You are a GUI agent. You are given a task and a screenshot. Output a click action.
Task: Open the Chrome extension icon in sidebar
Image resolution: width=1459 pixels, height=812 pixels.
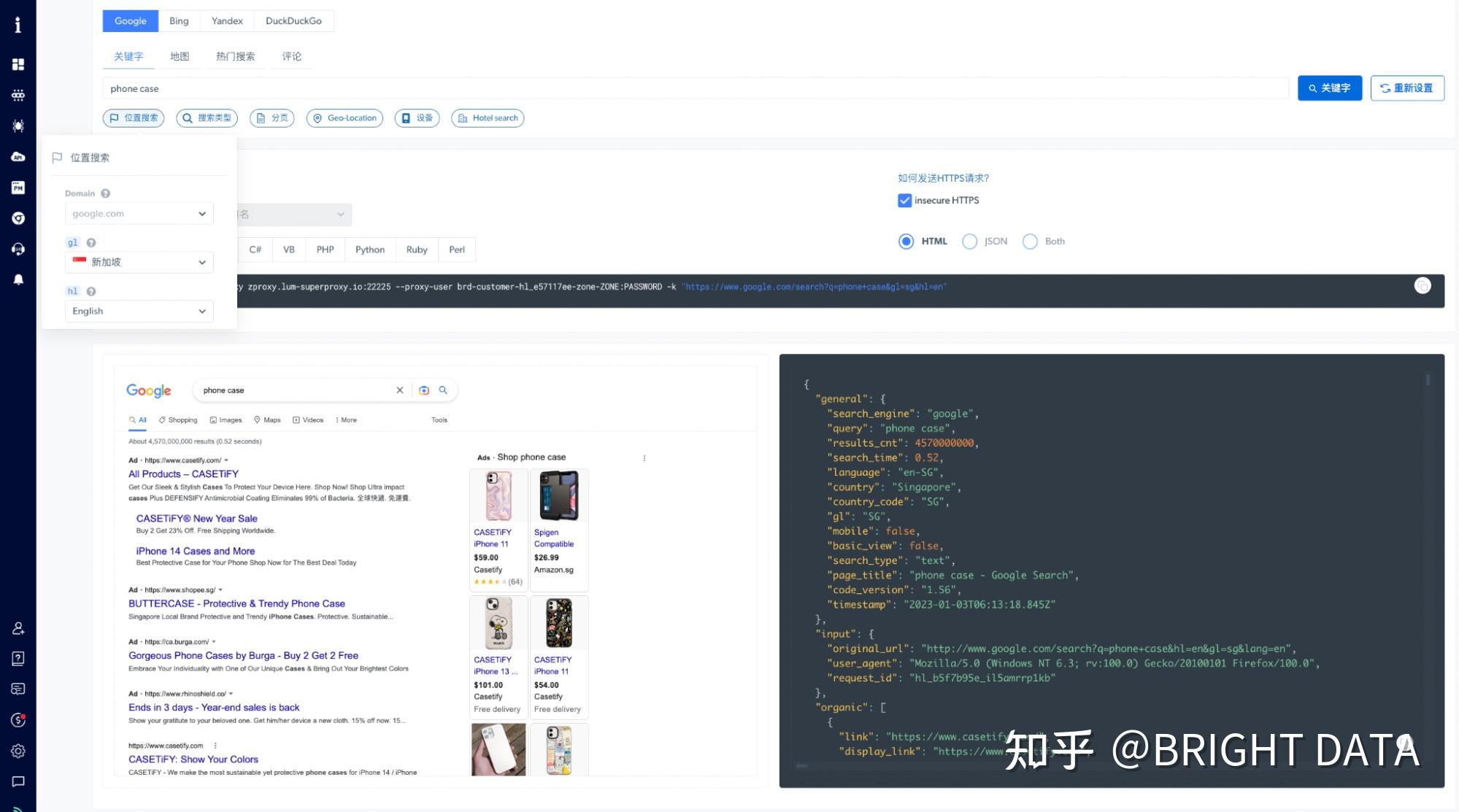(18, 218)
